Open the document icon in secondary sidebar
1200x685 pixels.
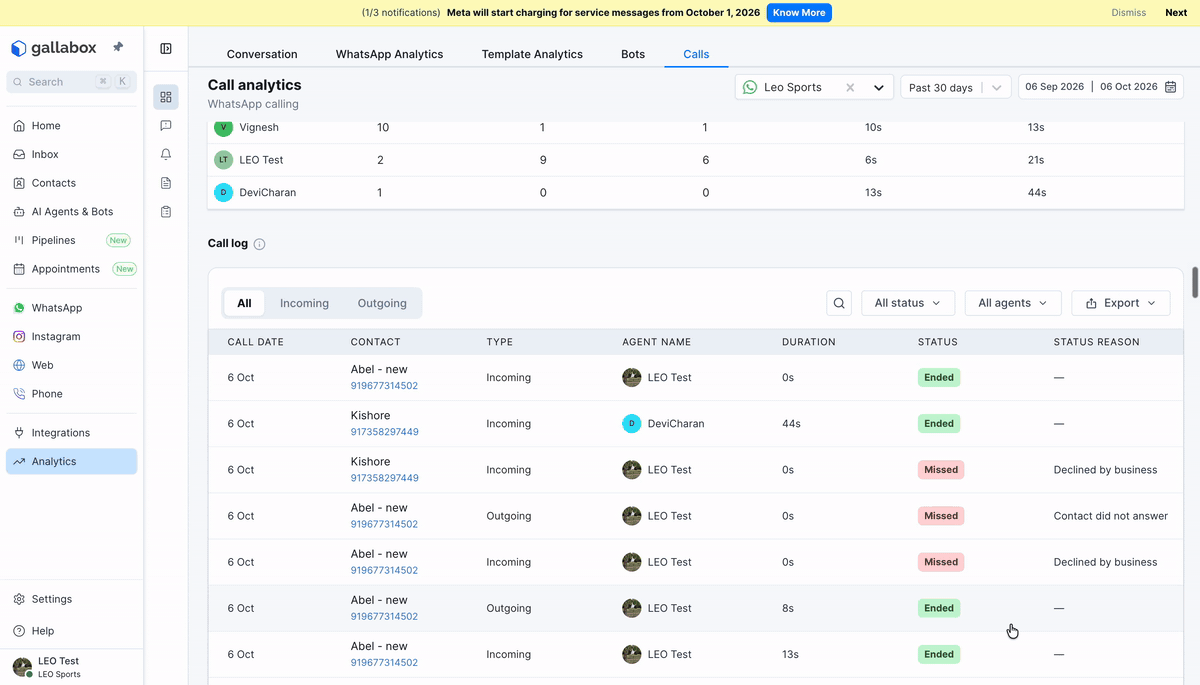click(166, 183)
